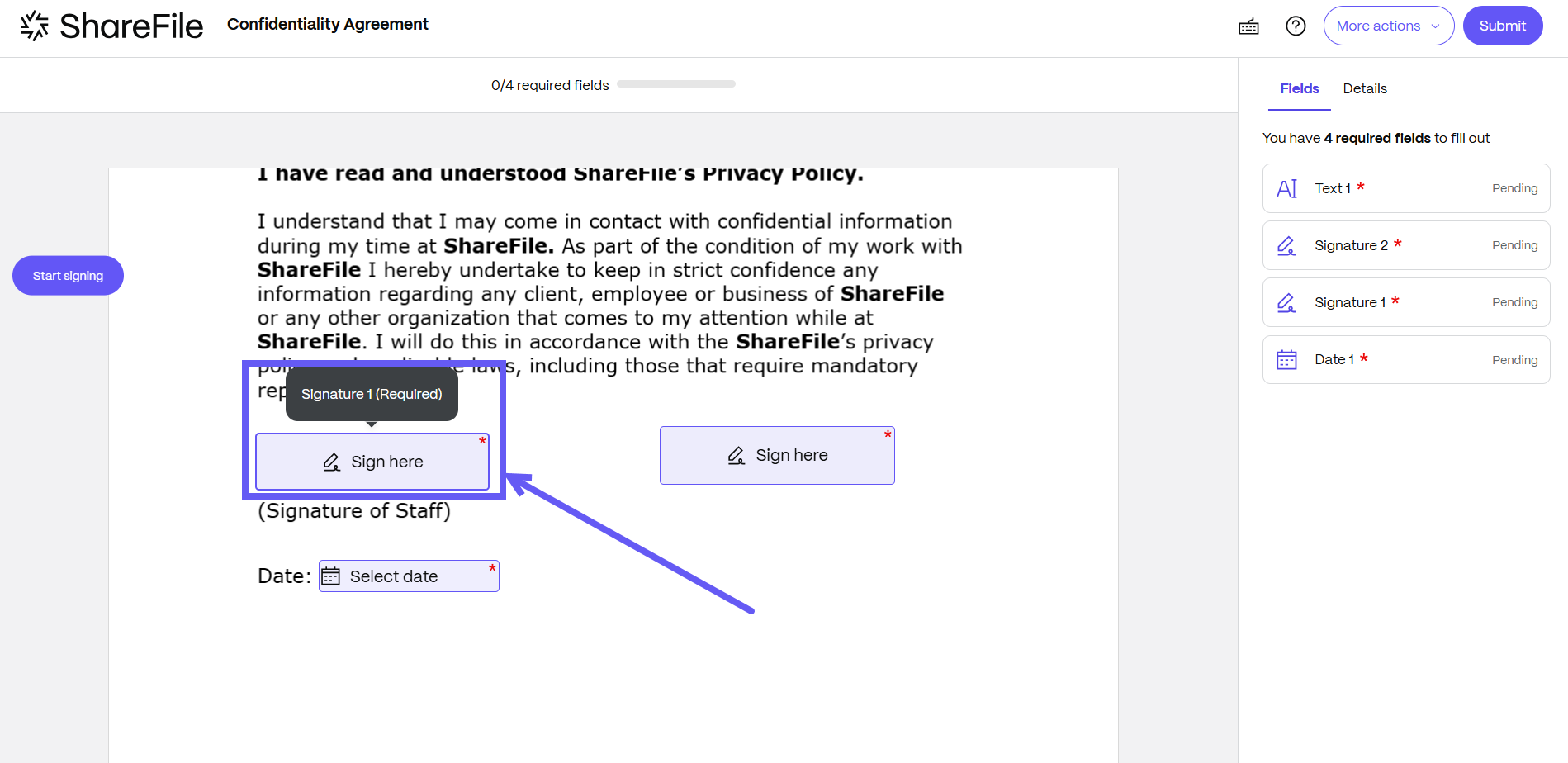
Task: Click the Pending status for Date 1
Action: click(x=1514, y=360)
